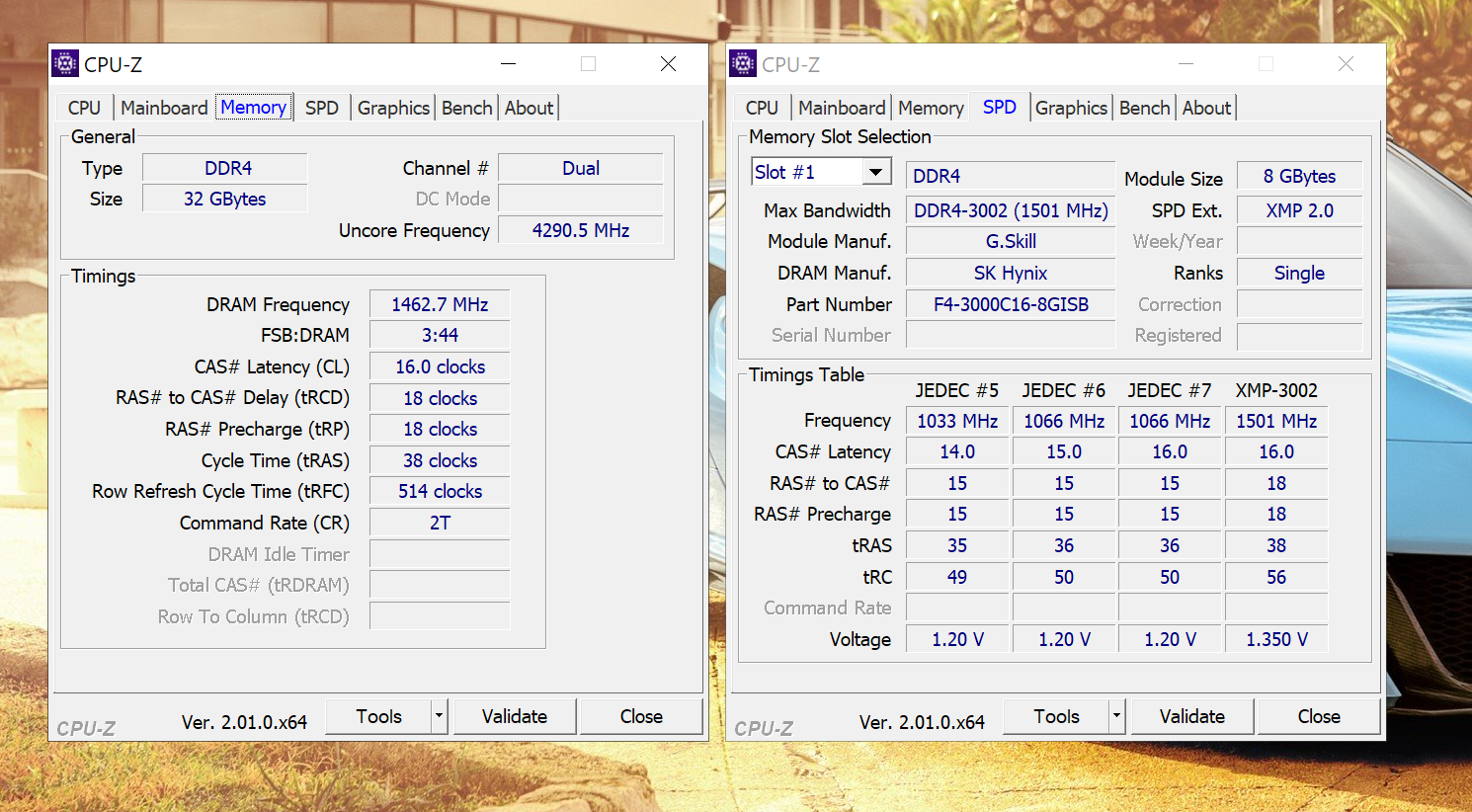Click DRAM Frequency value 1462.7 MHz
This screenshot has width=1472, height=812.
click(x=440, y=304)
